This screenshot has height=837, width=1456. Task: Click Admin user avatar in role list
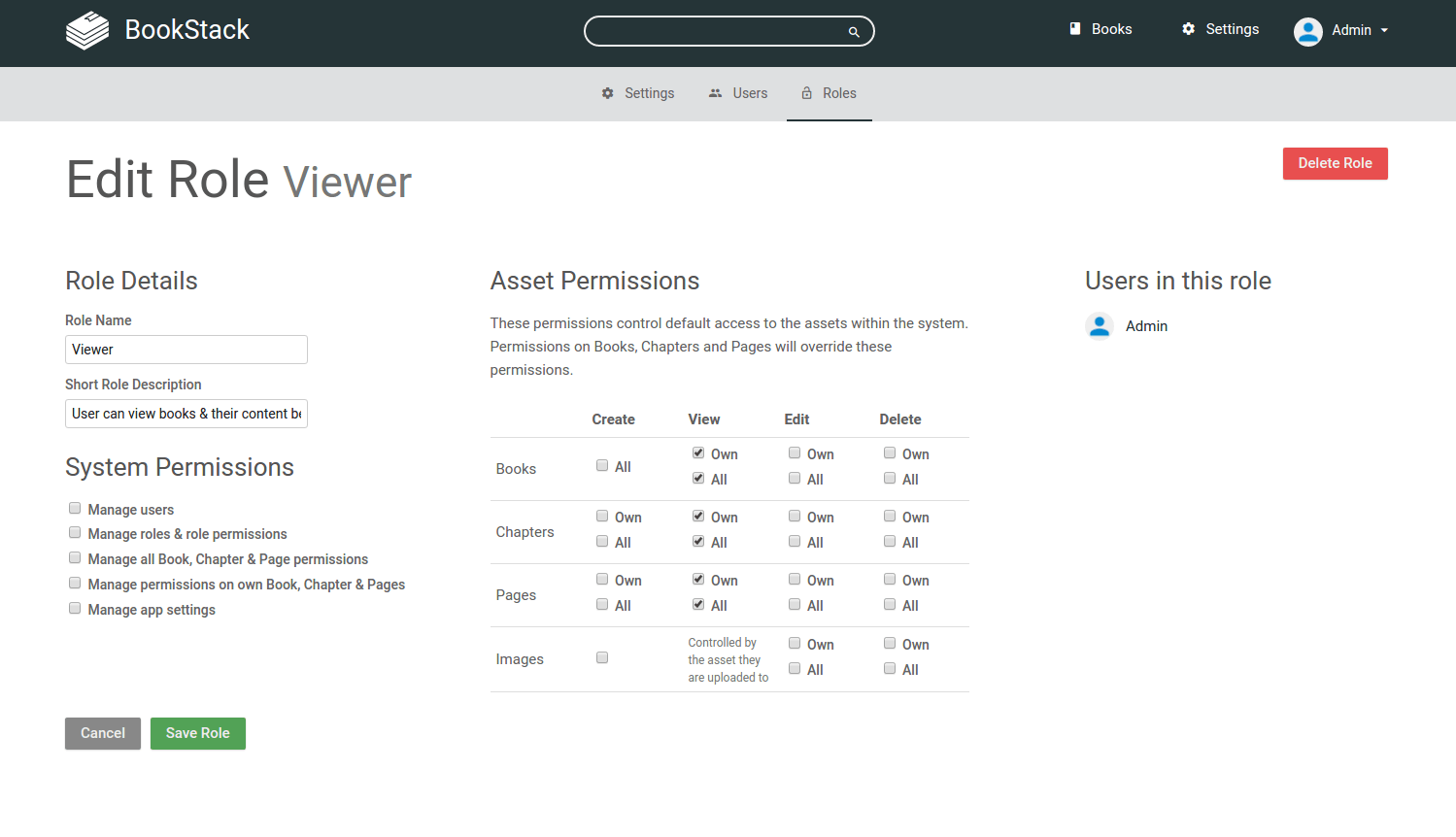tap(1100, 326)
